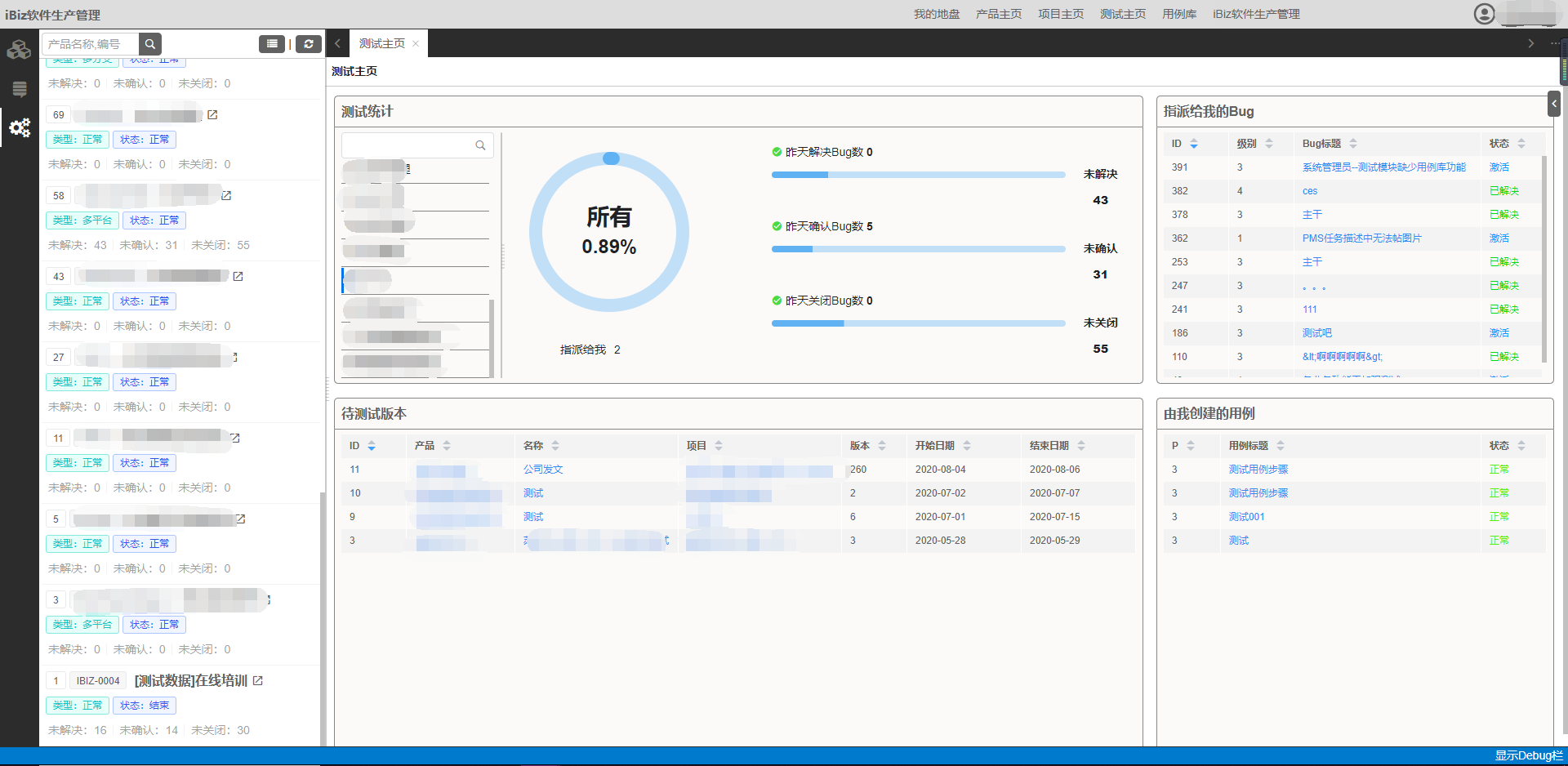1568x766 pixels.
Task: Open product 11 external link icon
Action: [235, 439]
